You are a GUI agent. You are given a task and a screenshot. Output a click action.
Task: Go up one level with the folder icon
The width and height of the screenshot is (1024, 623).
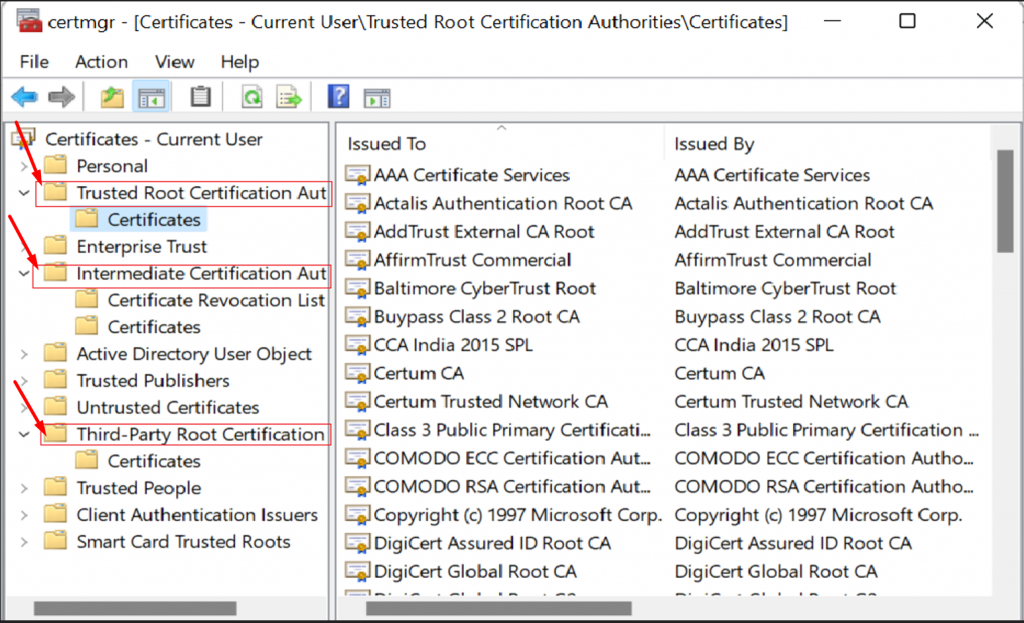point(112,97)
